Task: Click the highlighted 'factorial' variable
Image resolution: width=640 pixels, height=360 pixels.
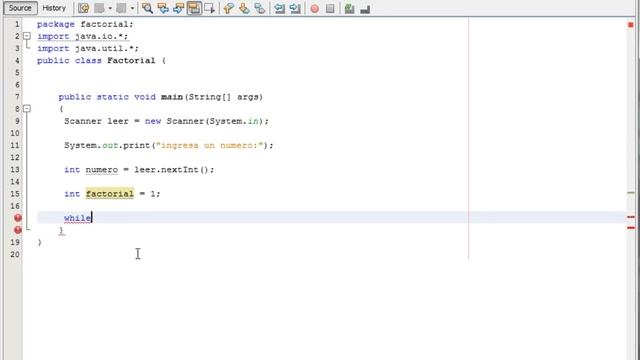Action: [x=110, y=194]
